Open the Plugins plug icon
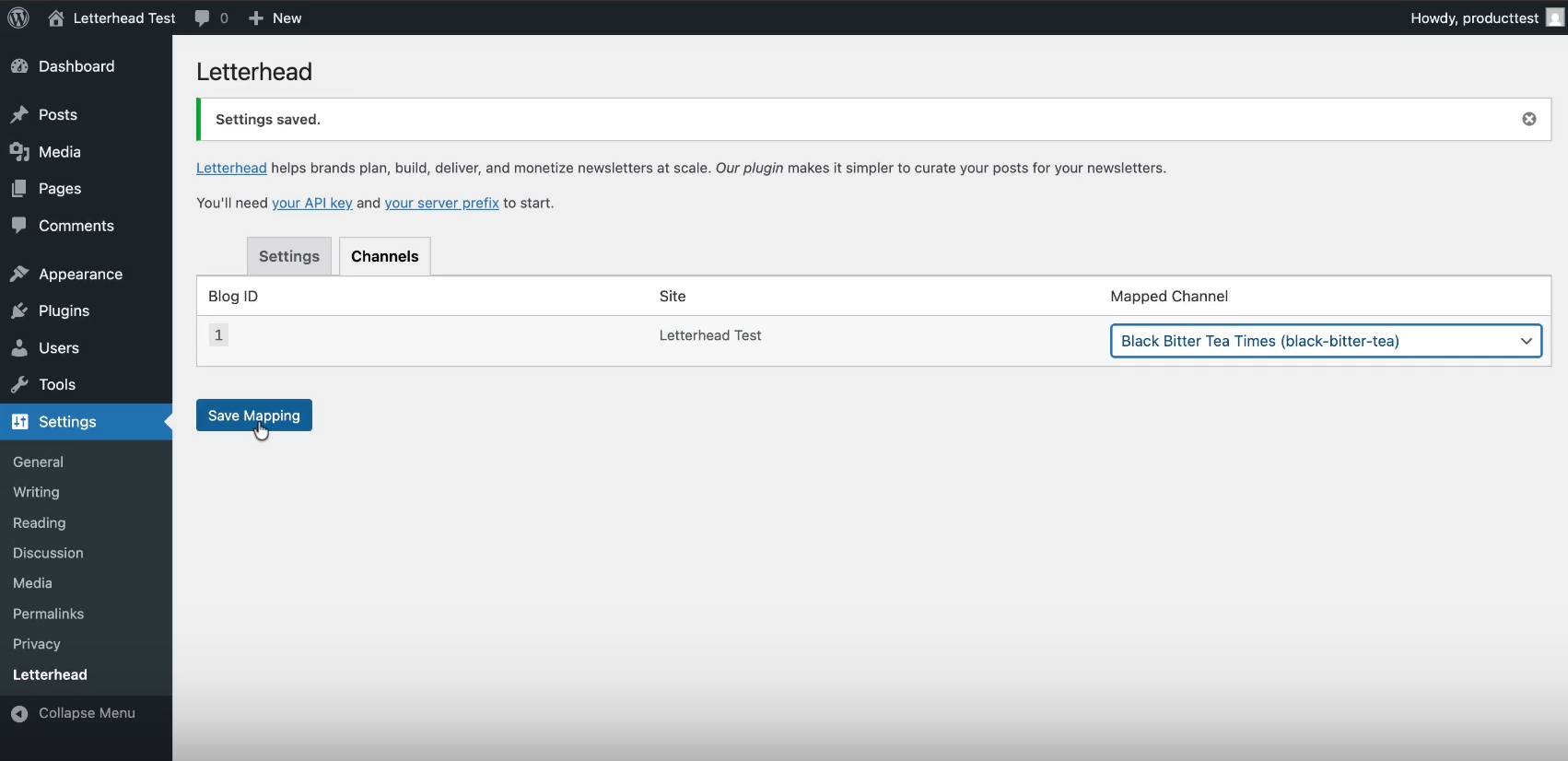 [x=19, y=311]
